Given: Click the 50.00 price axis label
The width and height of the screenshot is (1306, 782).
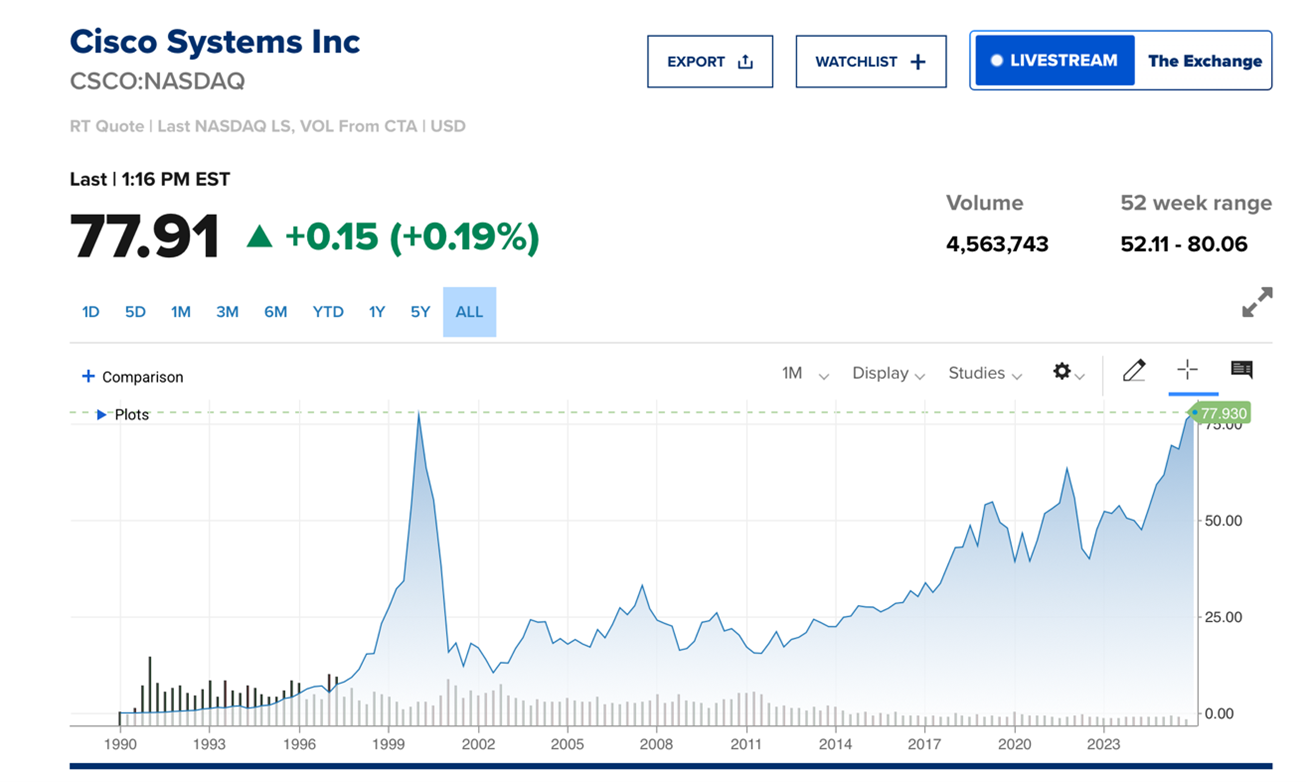Looking at the screenshot, I should pos(1221,521).
